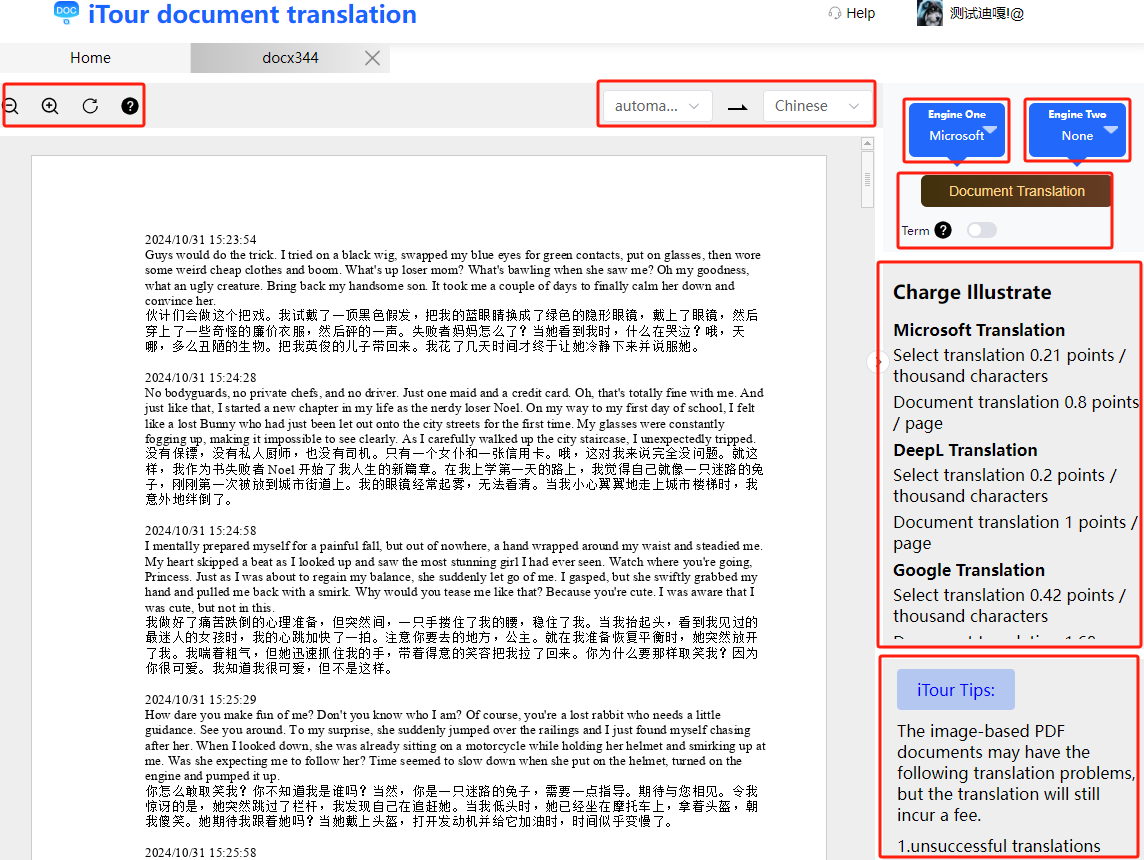Screen dimensions: 1144x860
Task: Click the timestamp 2024/10/31 15:24:58
Action: coord(201,531)
